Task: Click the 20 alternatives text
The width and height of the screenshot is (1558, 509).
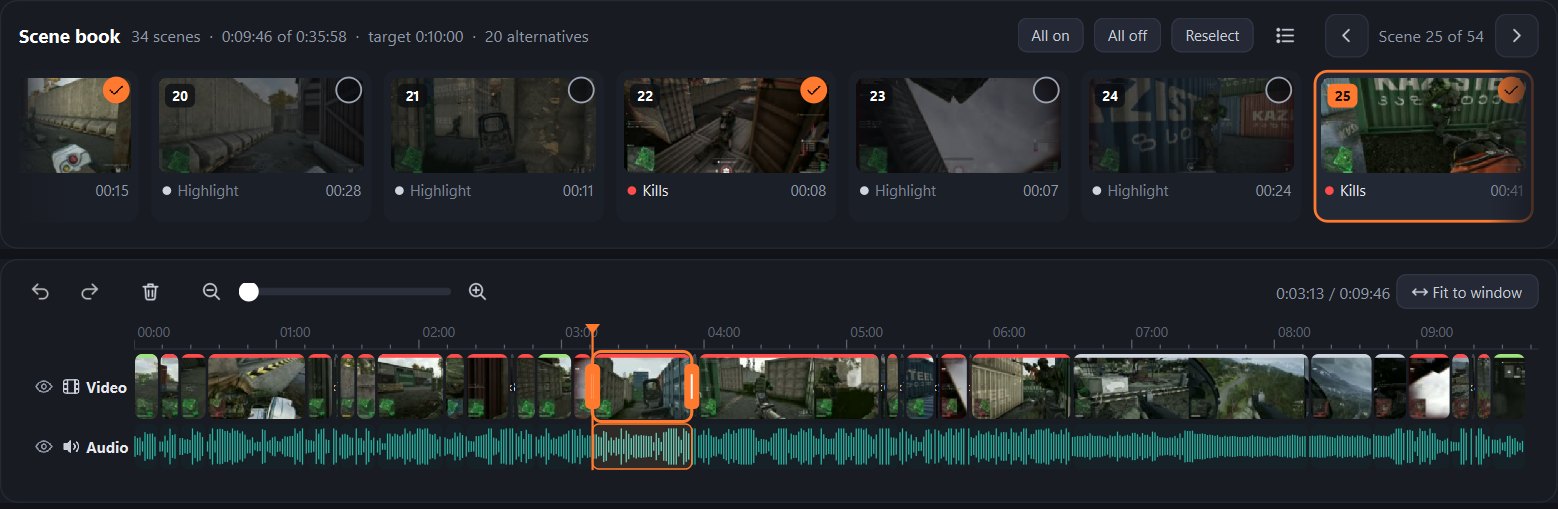Action: [536, 36]
